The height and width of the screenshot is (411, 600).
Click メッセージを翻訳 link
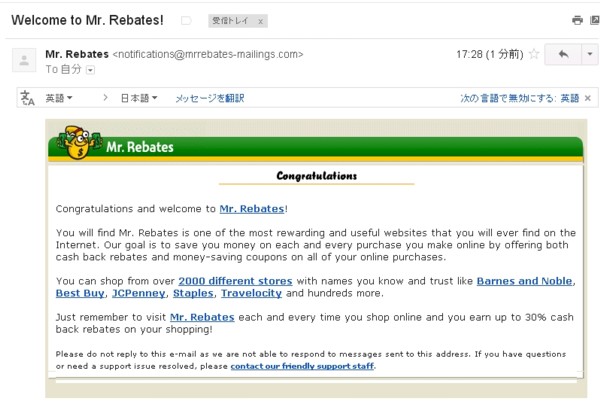209,98
